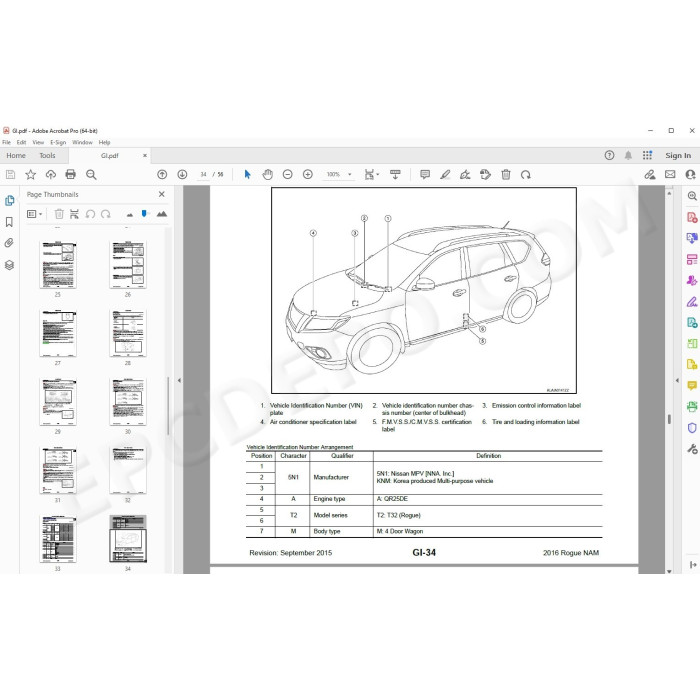Open the Window menu
The height and width of the screenshot is (700, 700).
82,142
